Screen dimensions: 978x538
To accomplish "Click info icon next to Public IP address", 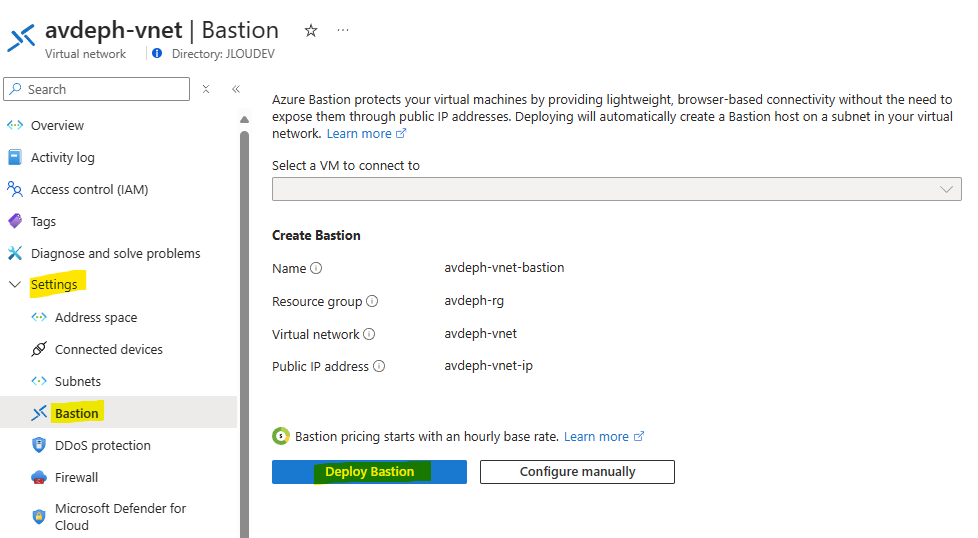I will 379,366.
